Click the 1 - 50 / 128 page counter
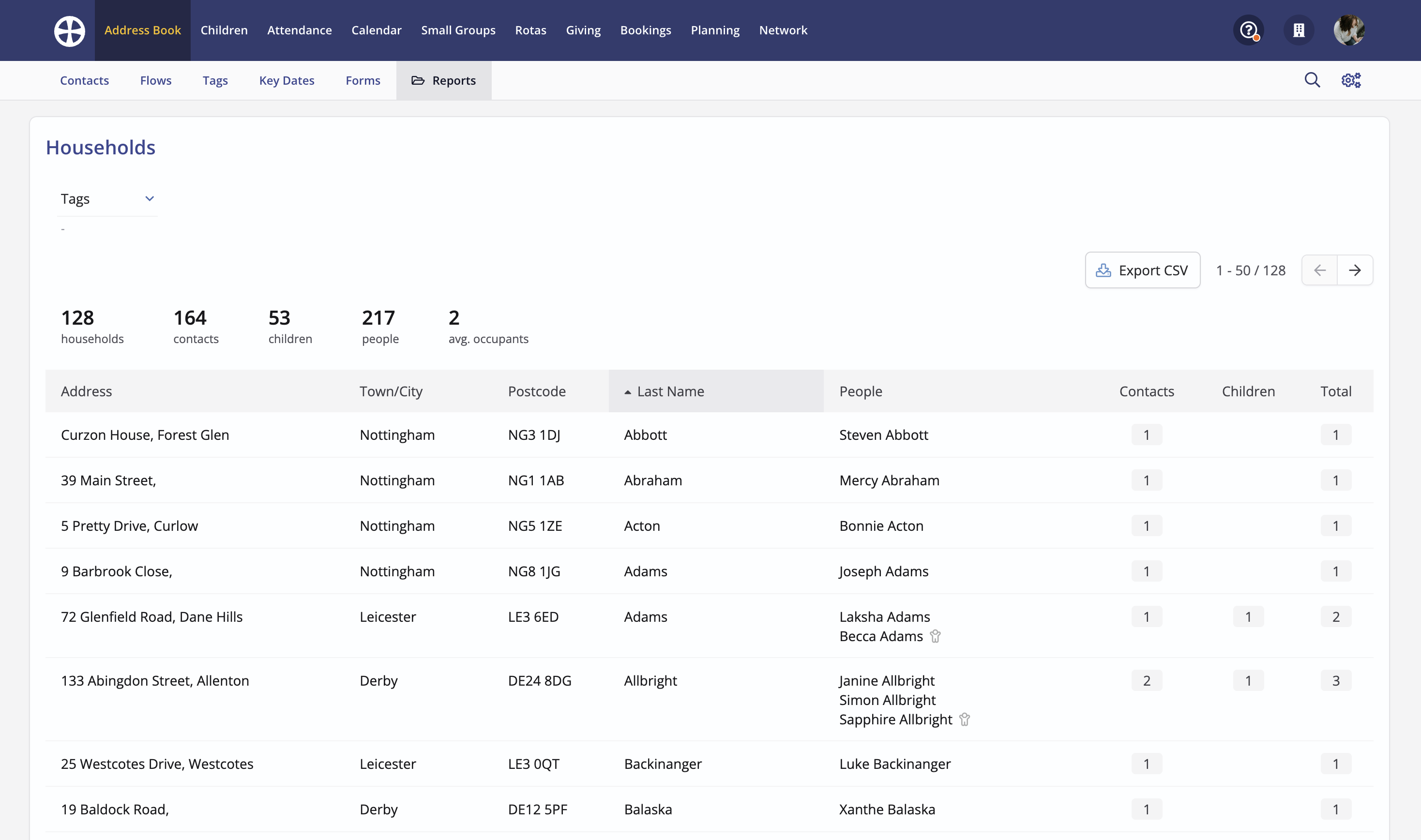1421x840 pixels. pyautogui.click(x=1251, y=270)
